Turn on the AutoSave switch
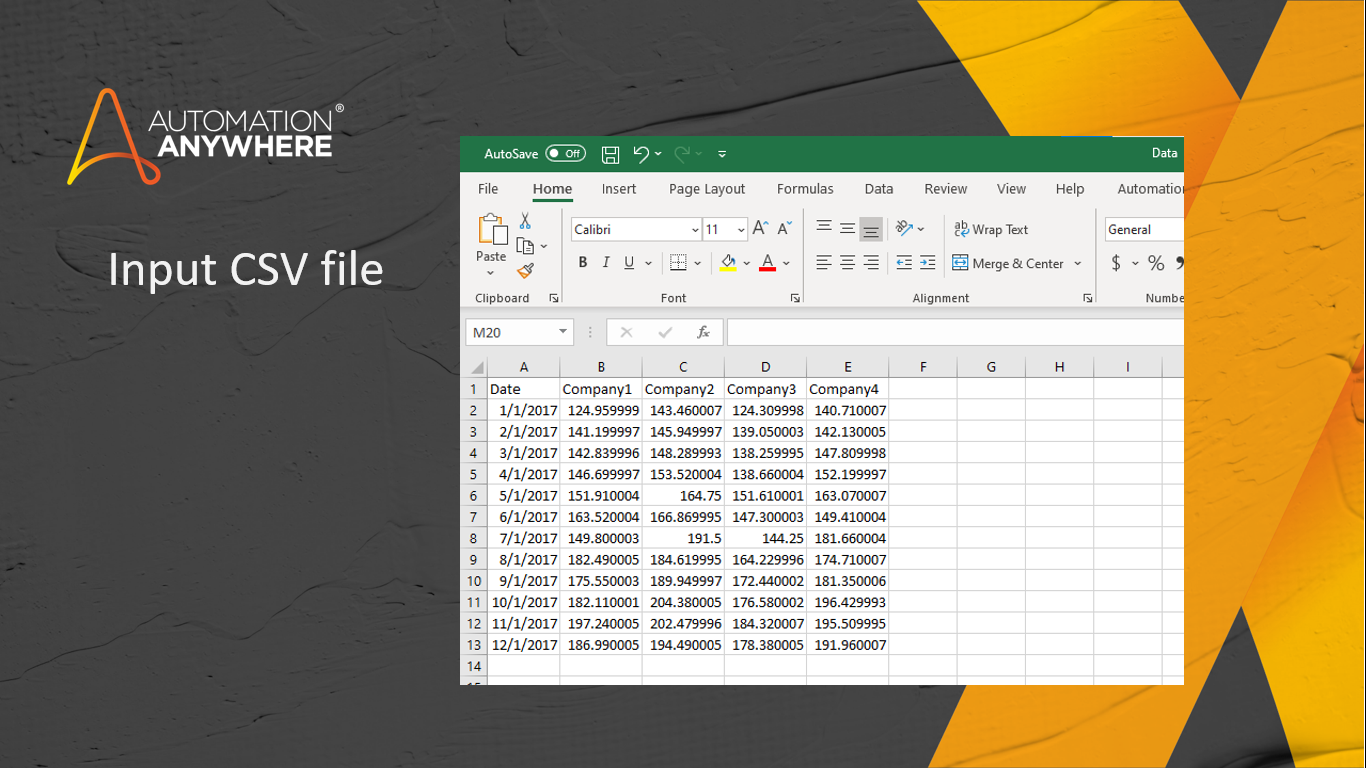The height and width of the screenshot is (768, 1366). pyautogui.click(x=565, y=154)
